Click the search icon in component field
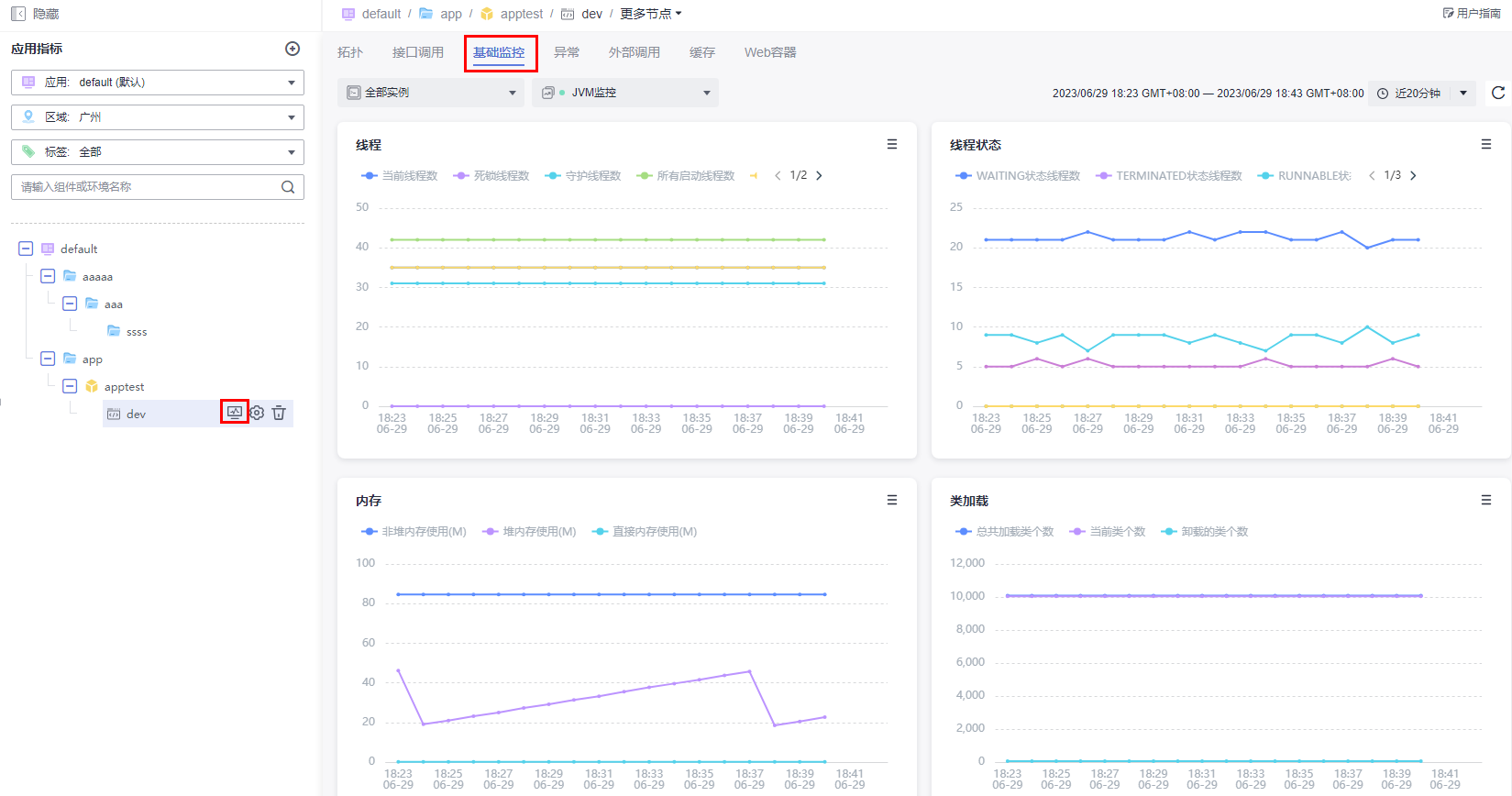 (288, 187)
